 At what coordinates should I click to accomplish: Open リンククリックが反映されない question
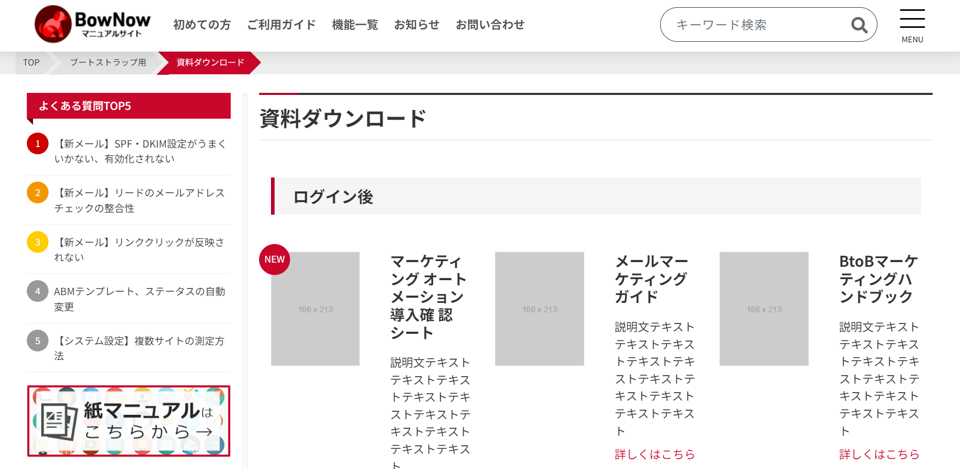click(x=140, y=250)
